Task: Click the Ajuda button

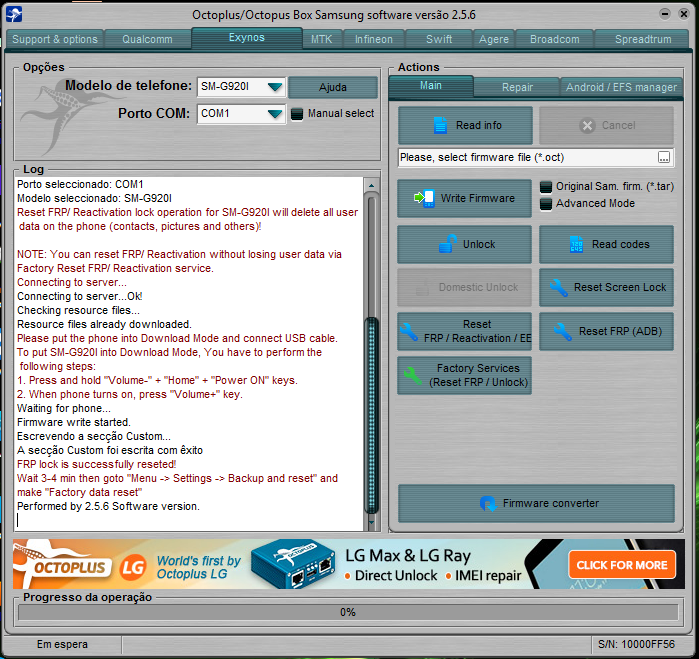Action: 333,87
